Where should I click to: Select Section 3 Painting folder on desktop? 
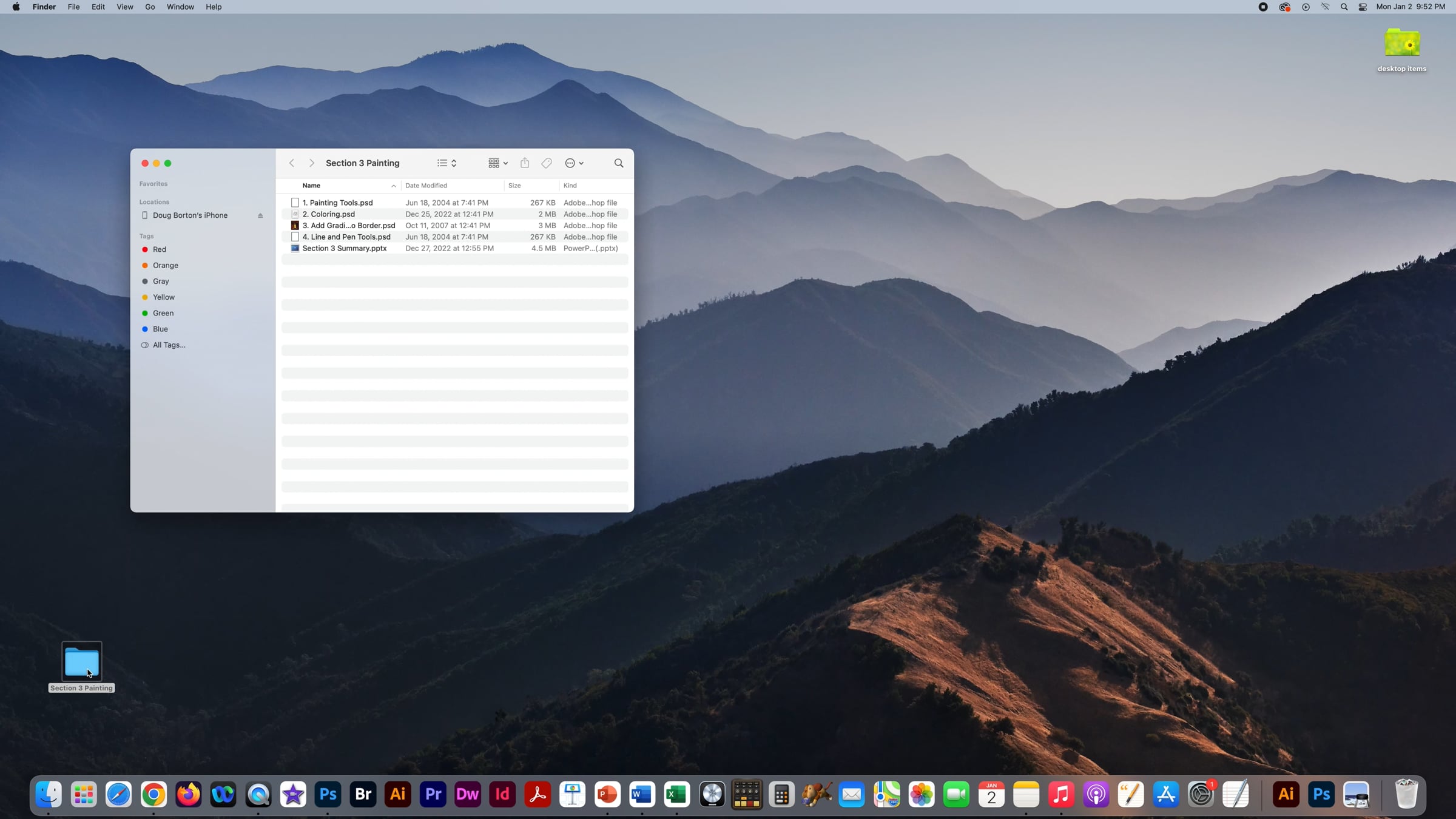coord(82,667)
